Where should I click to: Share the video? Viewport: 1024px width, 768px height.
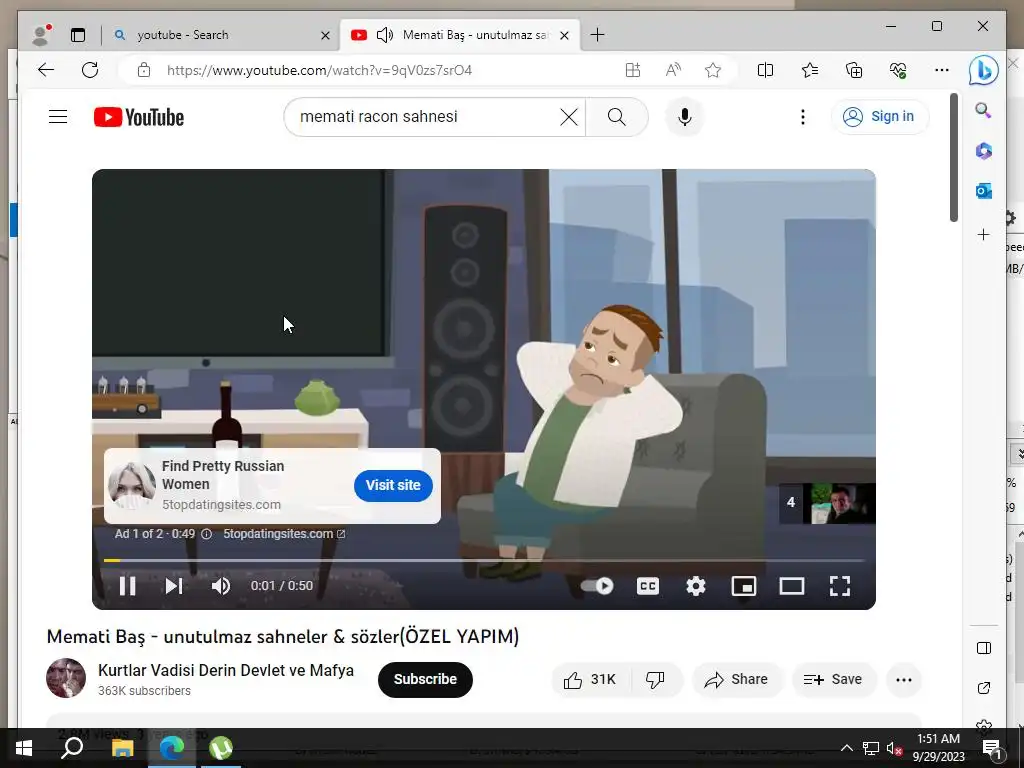[737, 680]
